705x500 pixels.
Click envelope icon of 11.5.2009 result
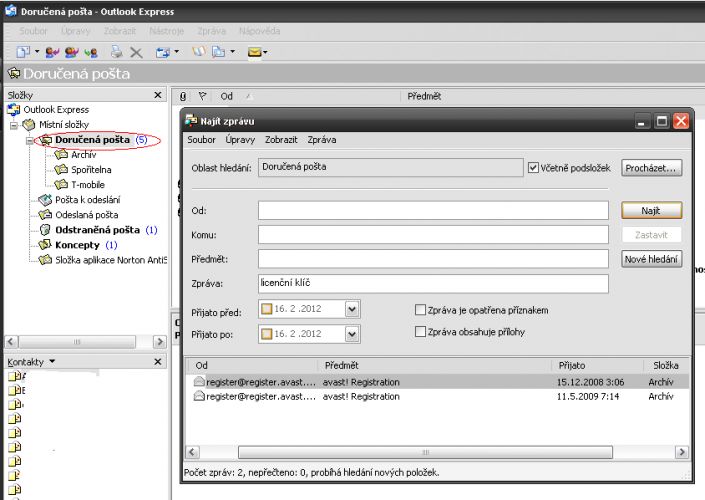click(199, 396)
